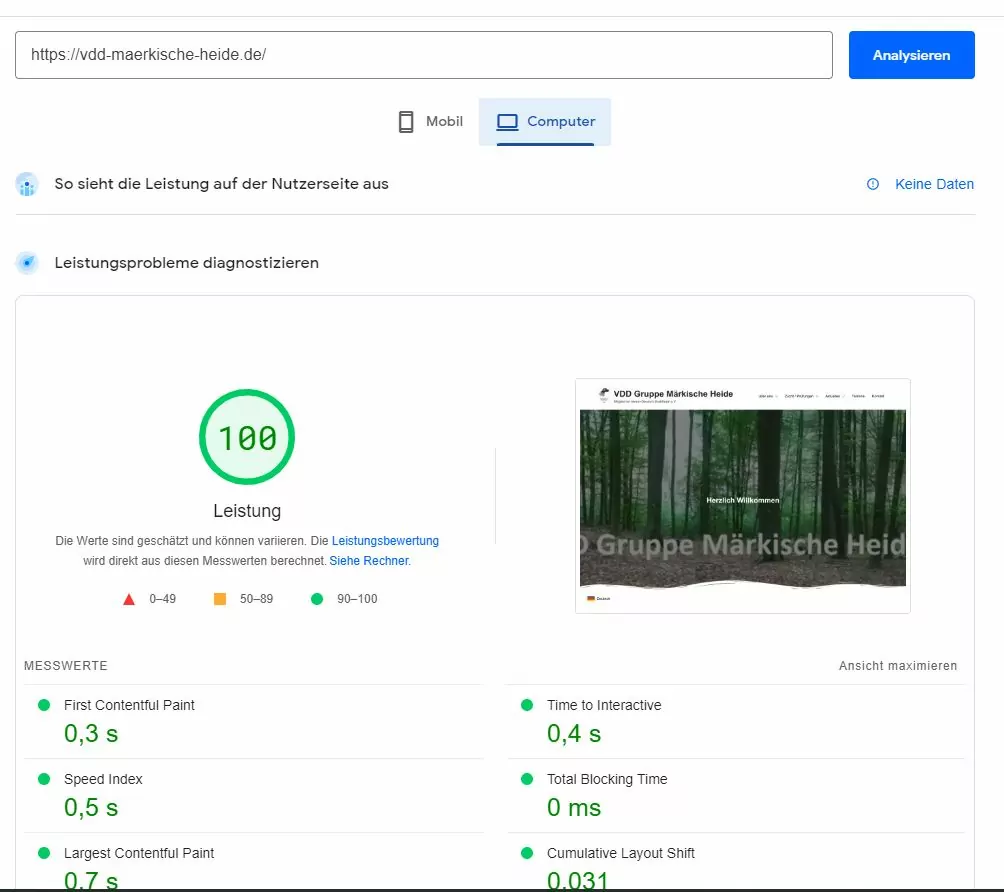The image size is (1004, 892).
Task: Open the Siehe Rechner link
Action: 369,561
